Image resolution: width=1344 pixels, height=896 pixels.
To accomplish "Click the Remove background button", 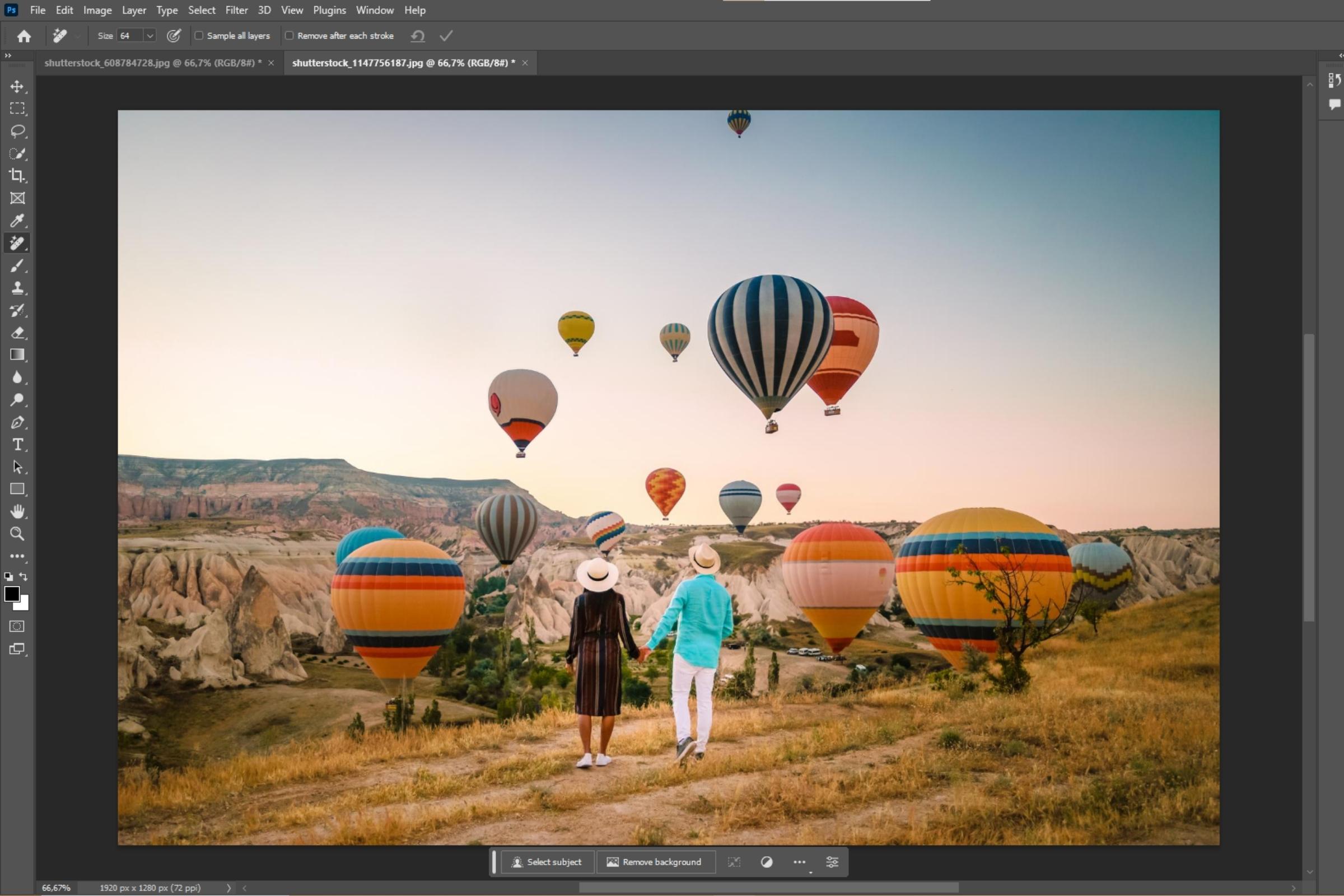I will click(x=654, y=862).
